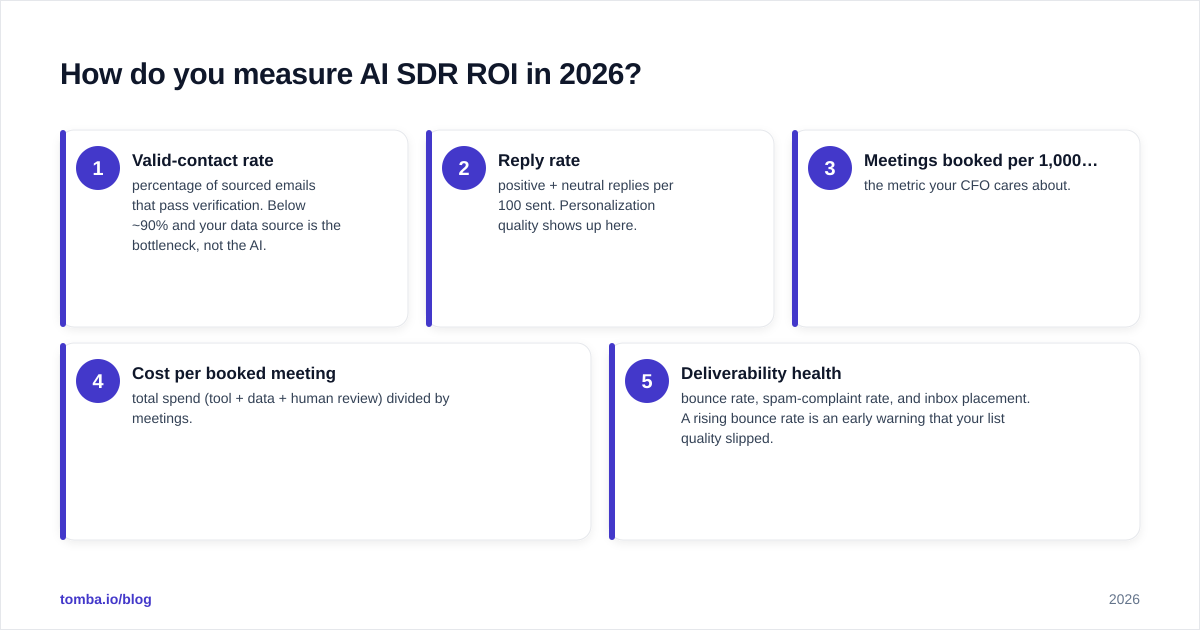Viewport: 1200px width, 630px height.
Task: Click the 'total spend (tool + data + human review)' text
Action: click(x=291, y=398)
